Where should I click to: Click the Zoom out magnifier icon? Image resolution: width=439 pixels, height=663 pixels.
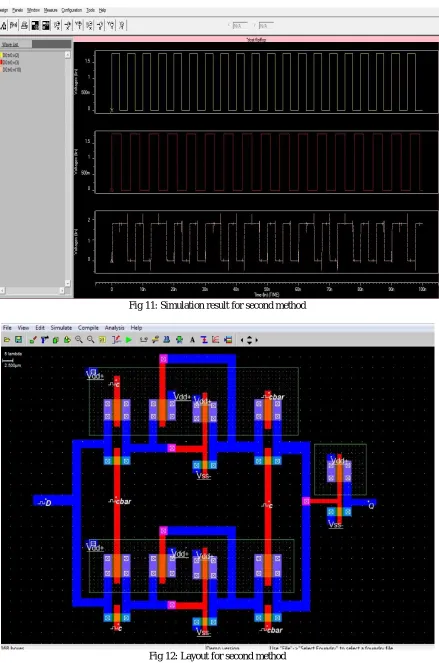tap(90, 340)
